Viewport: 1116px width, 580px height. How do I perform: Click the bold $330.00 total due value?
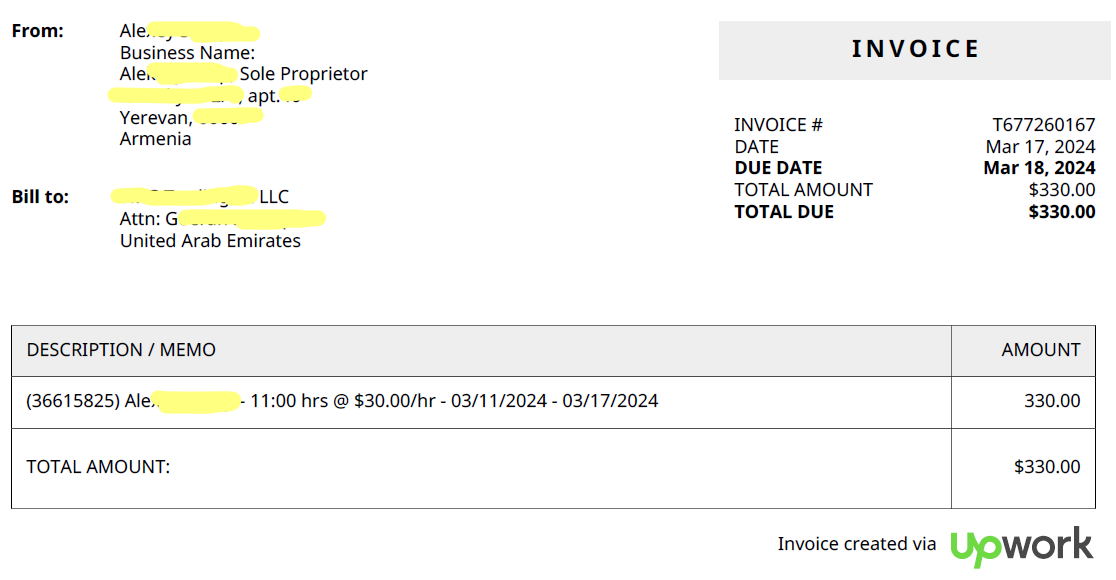pyautogui.click(x=1061, y=211)
